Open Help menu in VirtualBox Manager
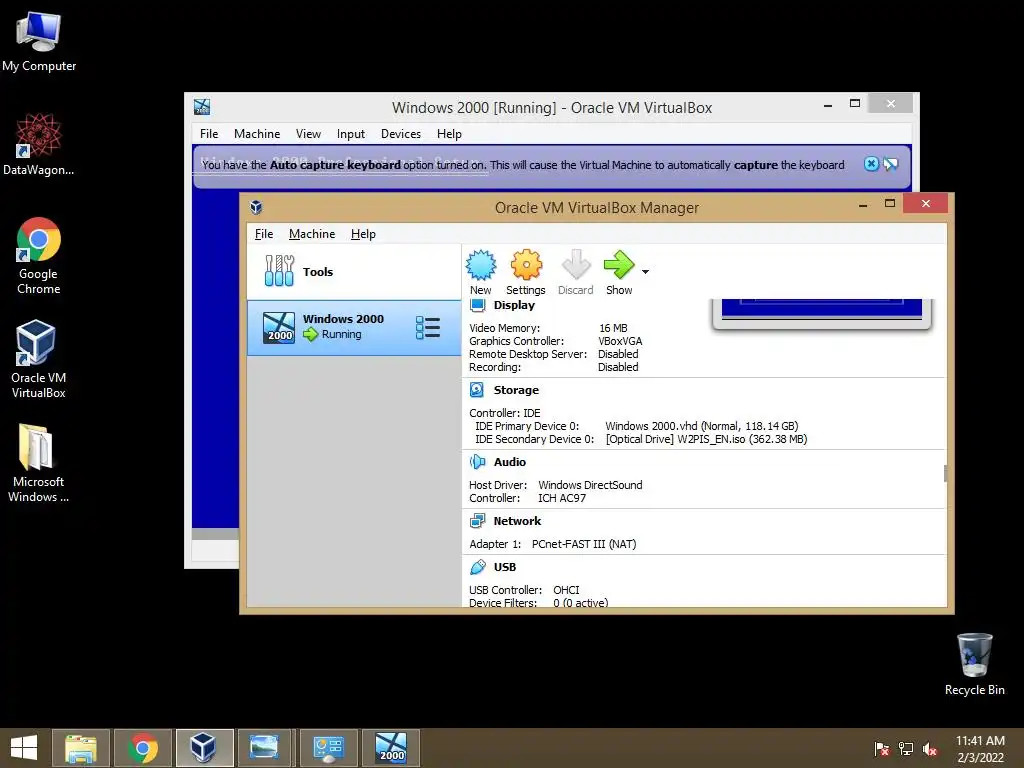The width and height of the screenshot is (1024, 768). (363, 234)
